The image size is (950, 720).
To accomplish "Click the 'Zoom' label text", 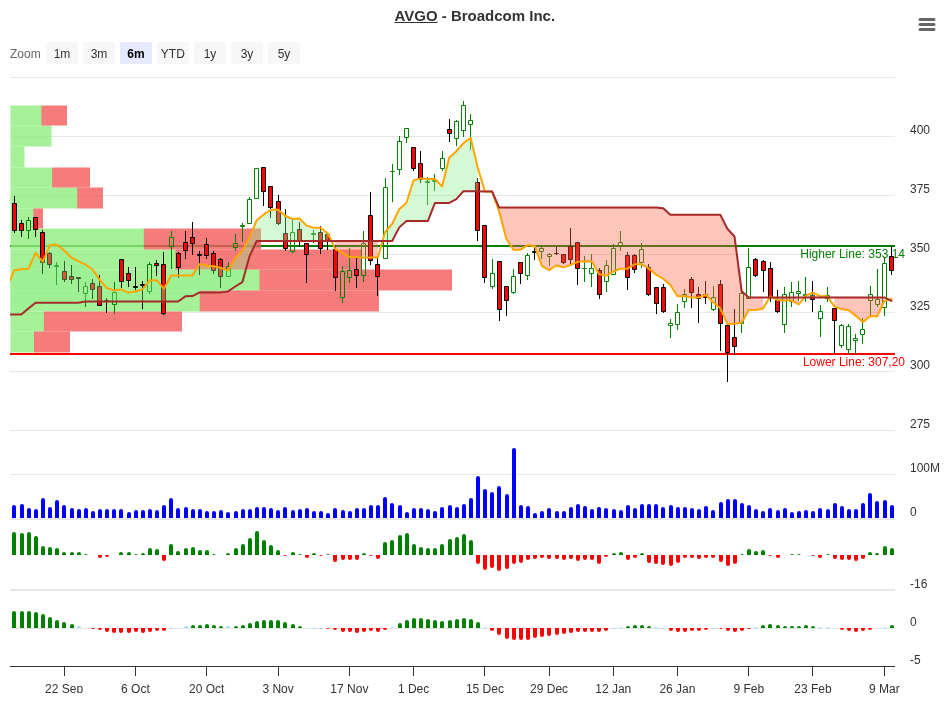I will coord(25,53).
